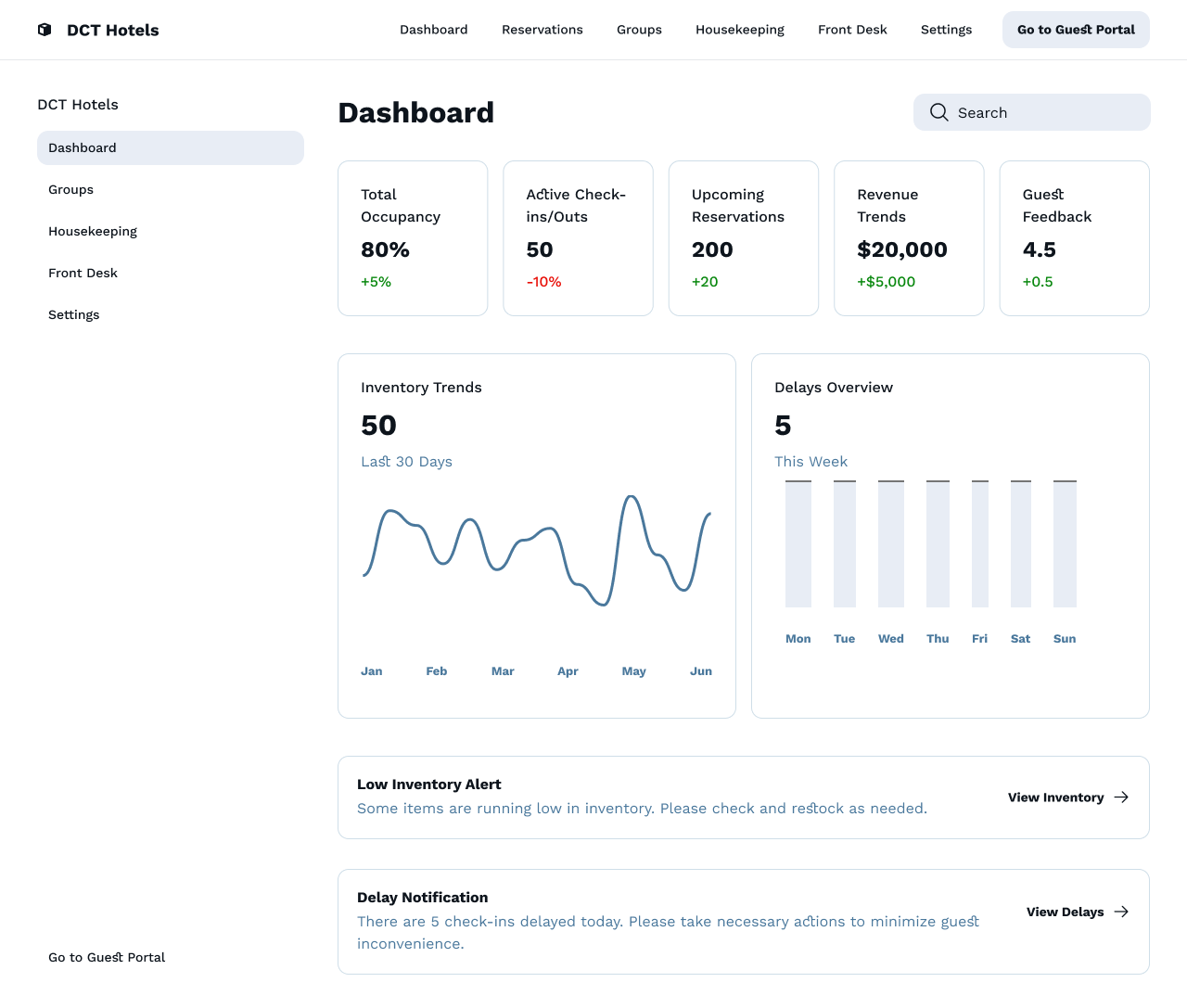This screenshot has height=1008, width=1187.
Task: Click the Go to Guest Portal button
Action: [x=1075, y=29]
